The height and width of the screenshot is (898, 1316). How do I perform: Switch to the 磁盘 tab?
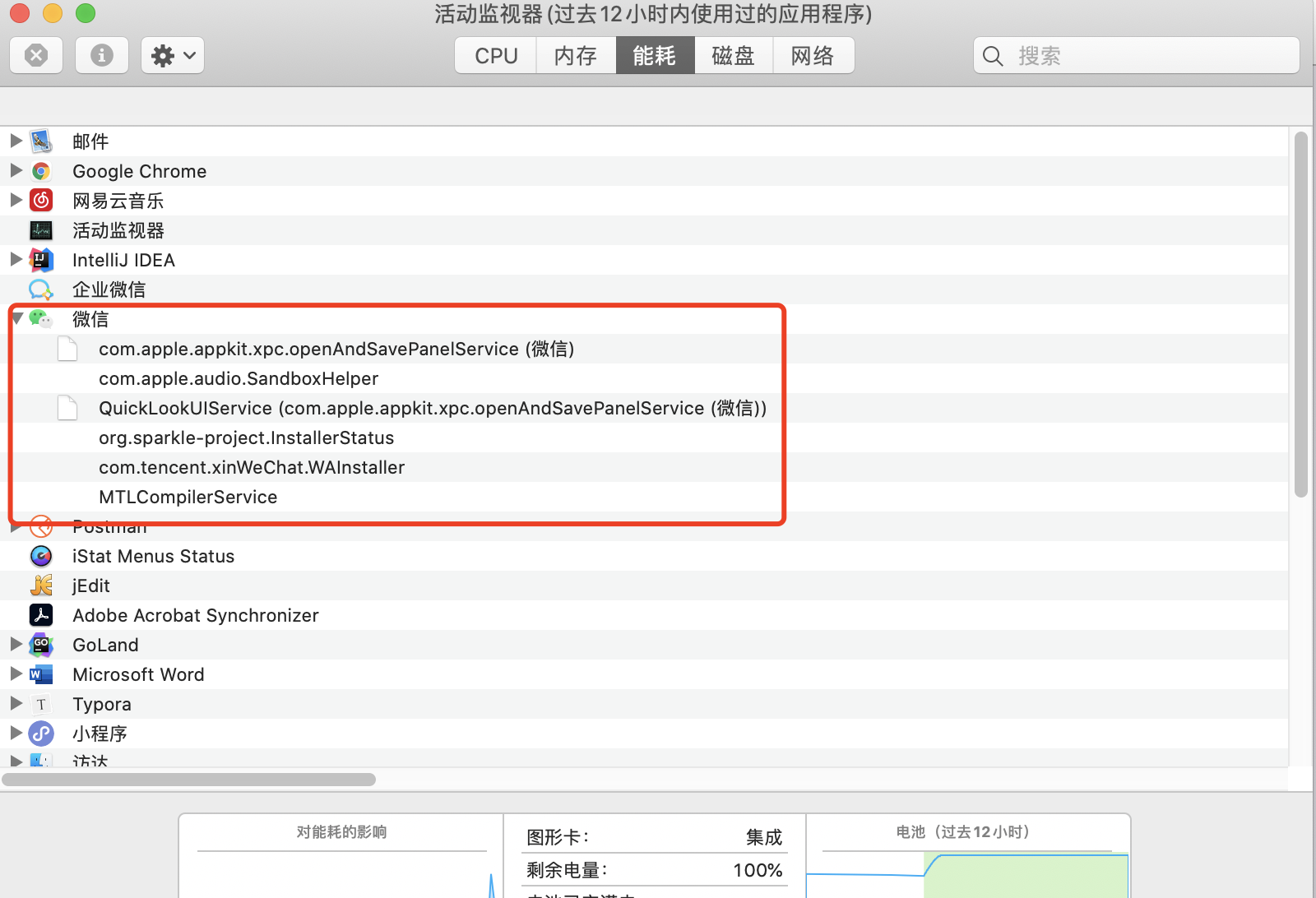734,56
